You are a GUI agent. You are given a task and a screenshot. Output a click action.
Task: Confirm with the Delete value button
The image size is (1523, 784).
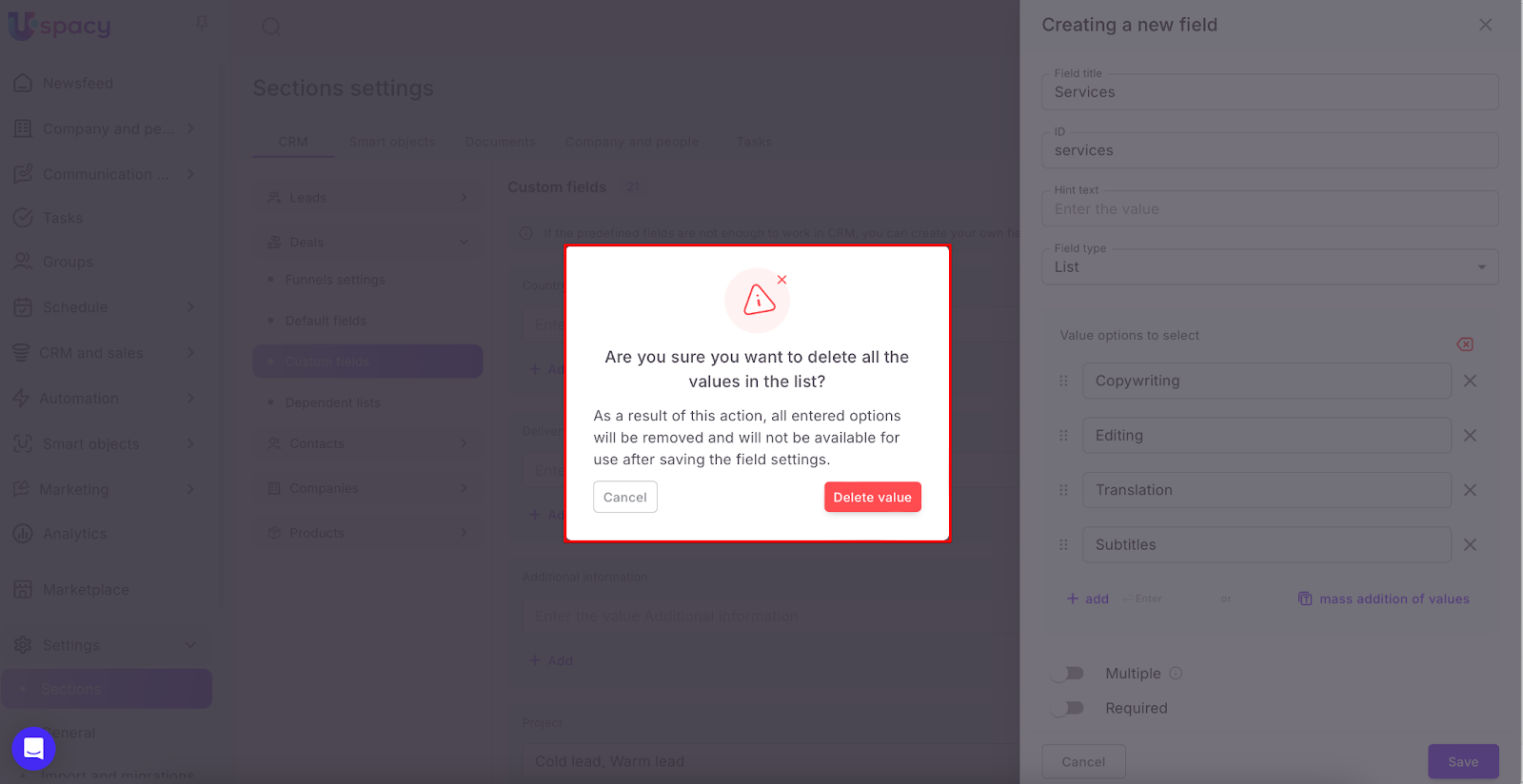(x=873, y=497)
